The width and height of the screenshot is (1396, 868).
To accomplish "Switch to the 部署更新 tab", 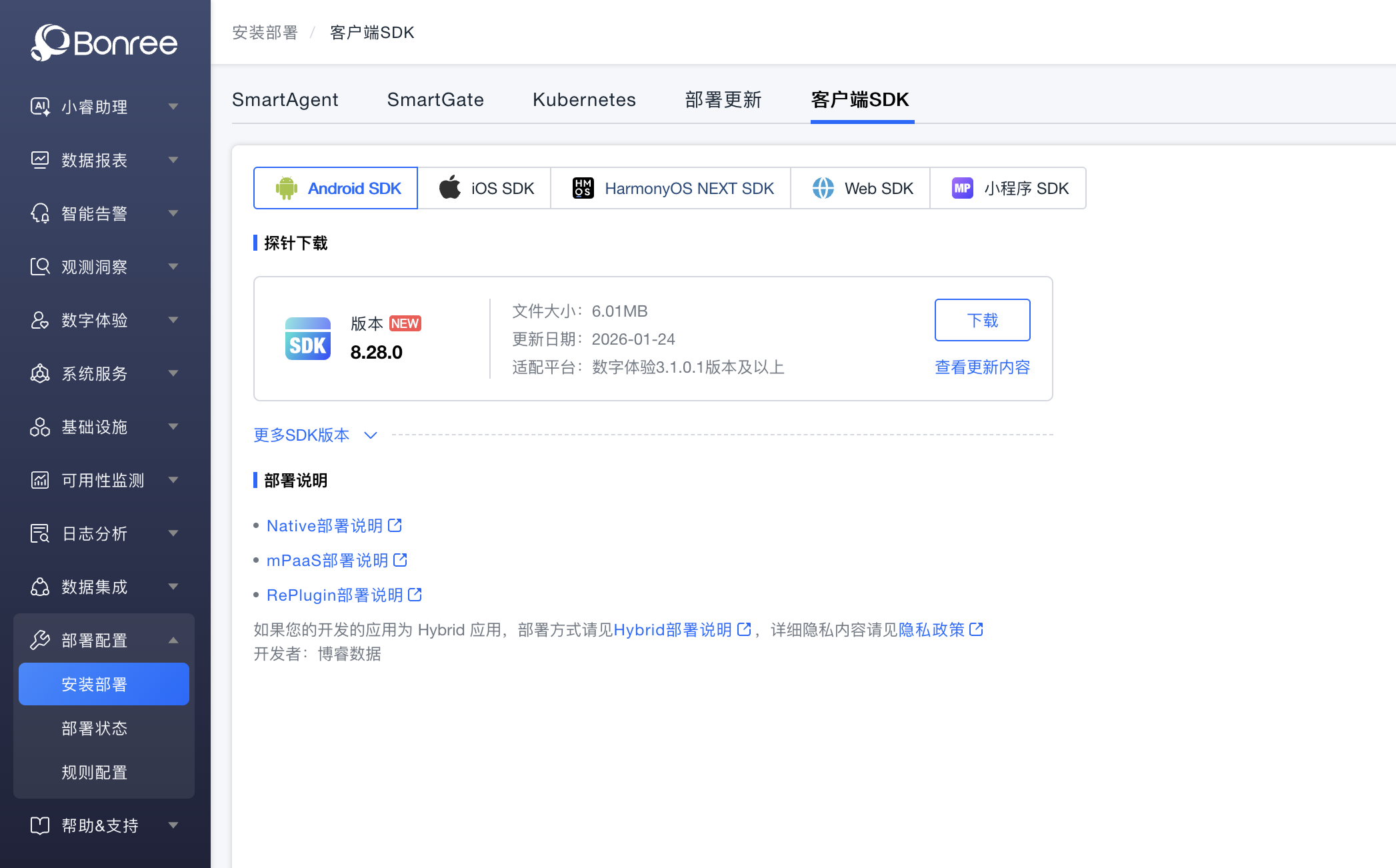I will tap(723, 100).
